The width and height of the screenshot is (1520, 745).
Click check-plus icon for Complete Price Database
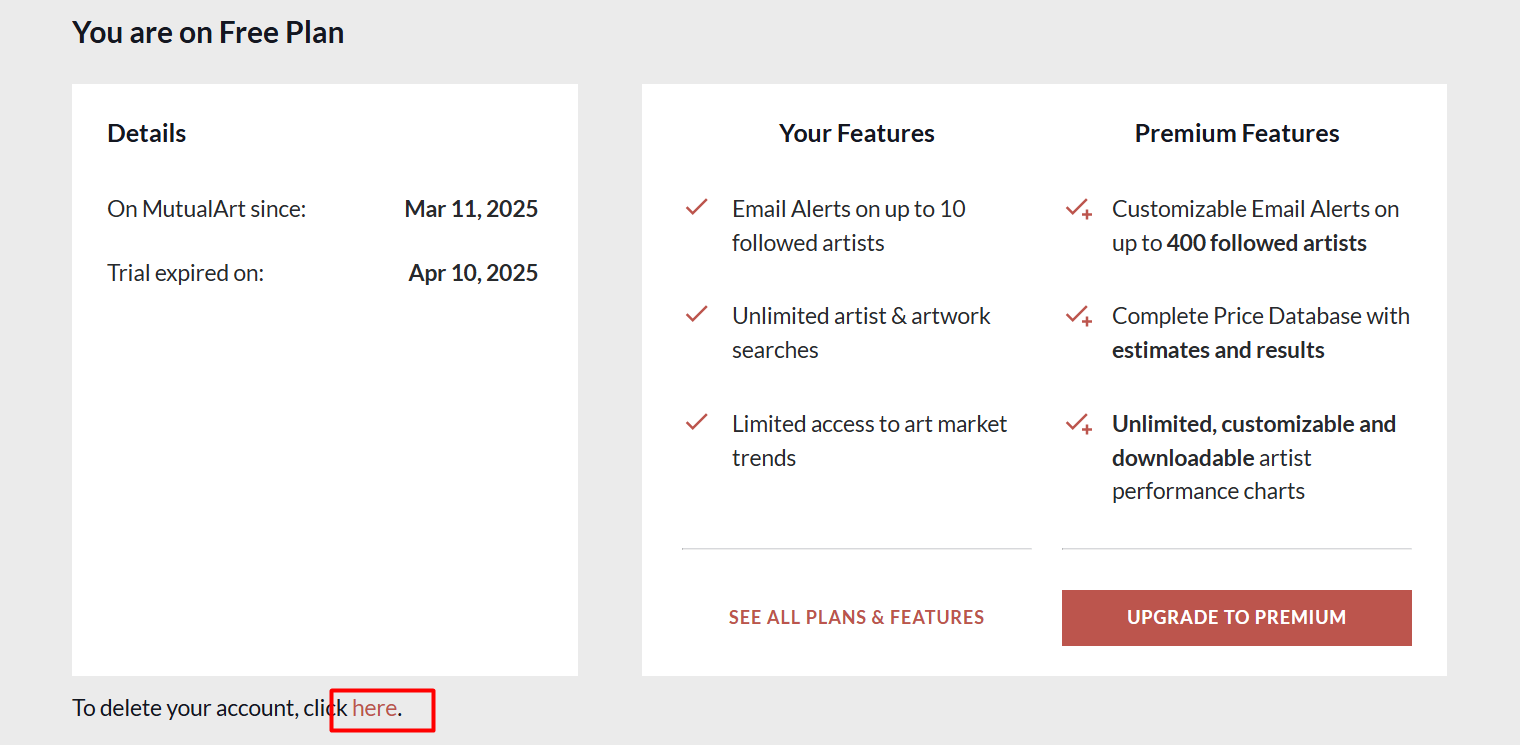(x=1078, y=316)
